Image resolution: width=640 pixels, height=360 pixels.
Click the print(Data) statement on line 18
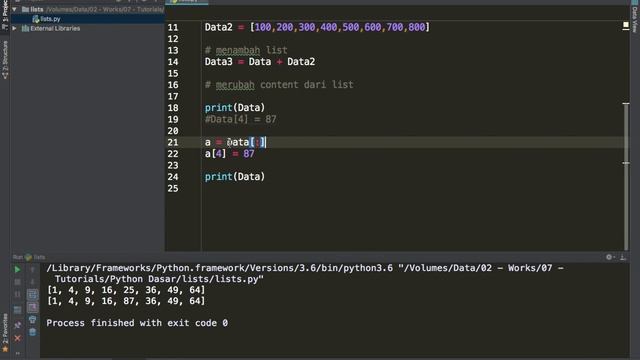coord(235,108)
